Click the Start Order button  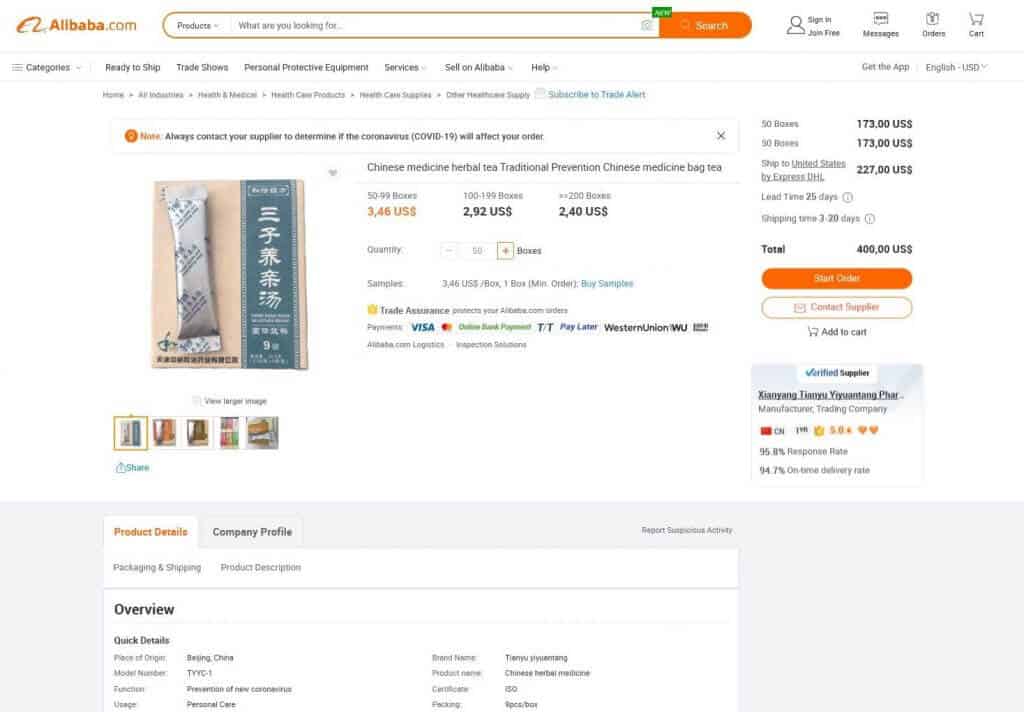[x=837, y=278]
